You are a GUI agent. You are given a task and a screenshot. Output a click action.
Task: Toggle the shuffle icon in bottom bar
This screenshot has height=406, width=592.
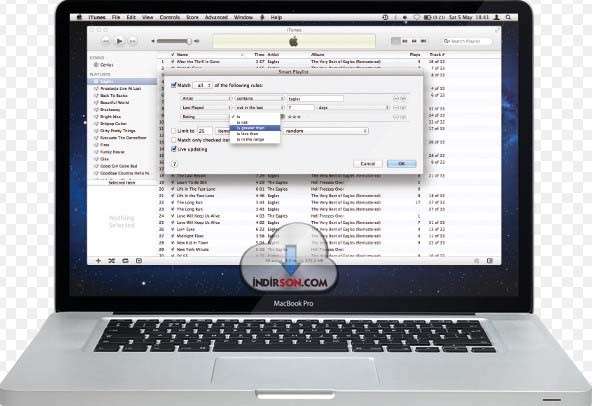(x=112, y=261)
